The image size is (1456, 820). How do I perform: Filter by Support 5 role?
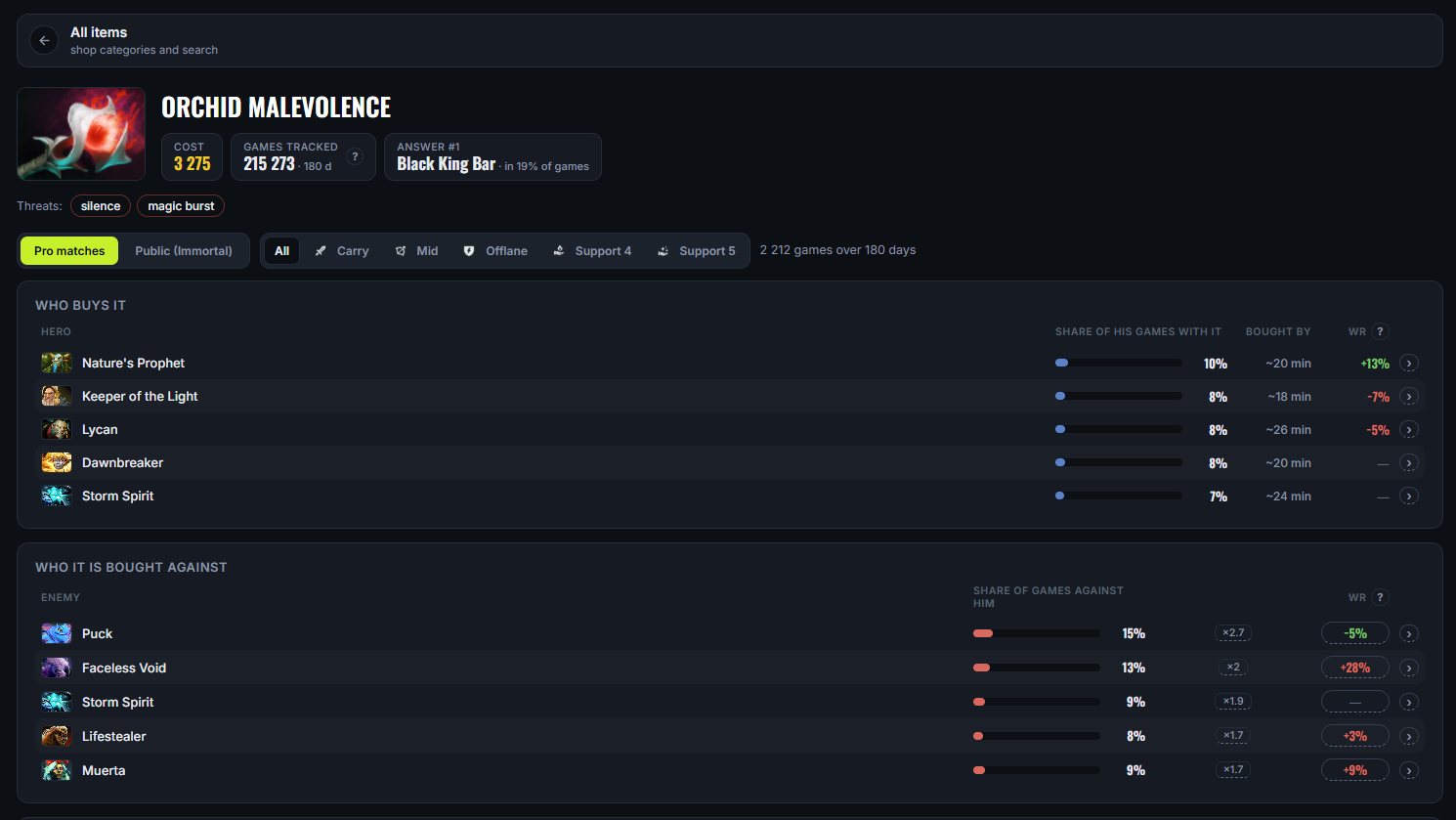[x=696, y=251]
